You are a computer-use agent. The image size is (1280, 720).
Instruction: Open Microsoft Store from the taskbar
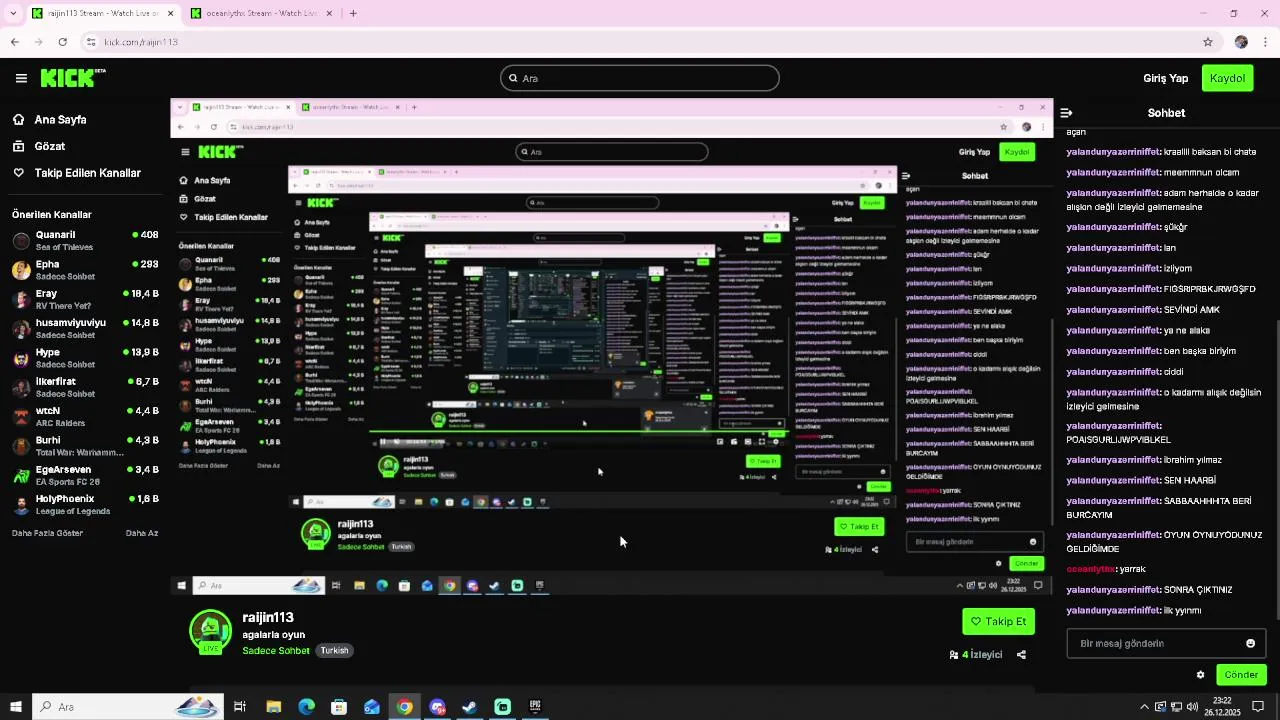coord(339,707)
